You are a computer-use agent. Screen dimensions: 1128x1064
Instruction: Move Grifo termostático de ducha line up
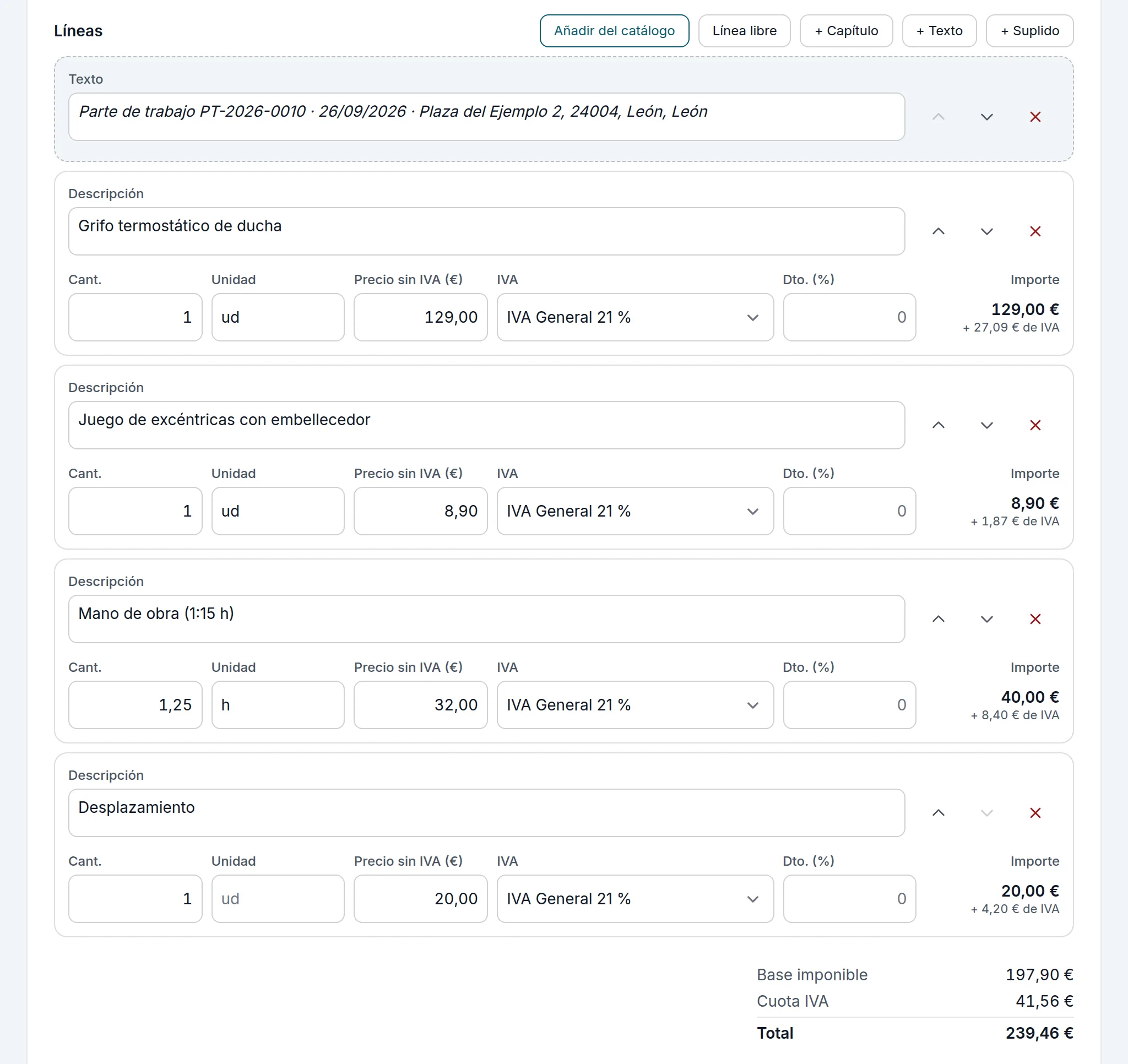click(939, 231)
